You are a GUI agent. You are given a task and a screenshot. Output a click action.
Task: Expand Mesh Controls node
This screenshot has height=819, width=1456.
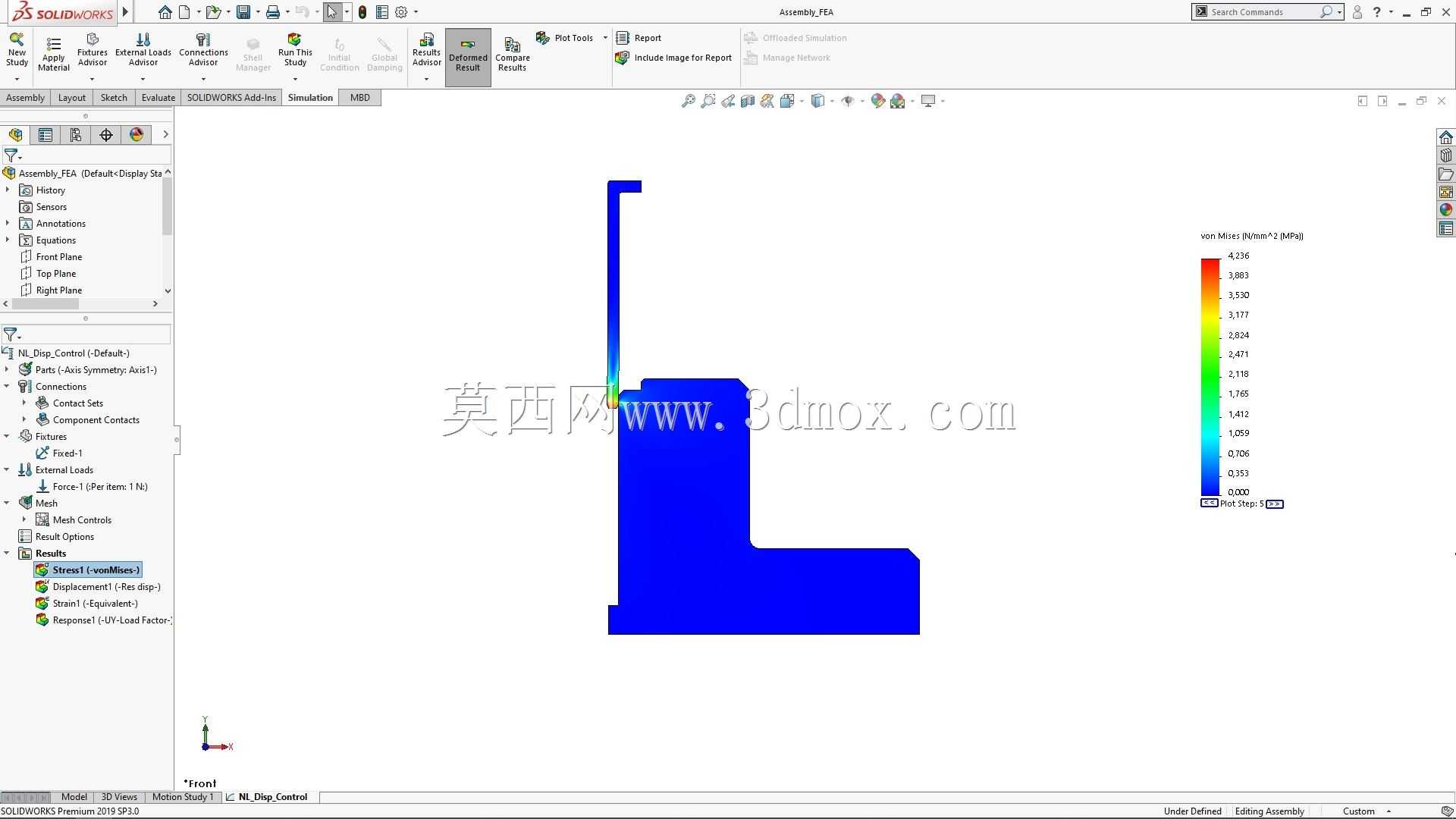click(24, 519)
